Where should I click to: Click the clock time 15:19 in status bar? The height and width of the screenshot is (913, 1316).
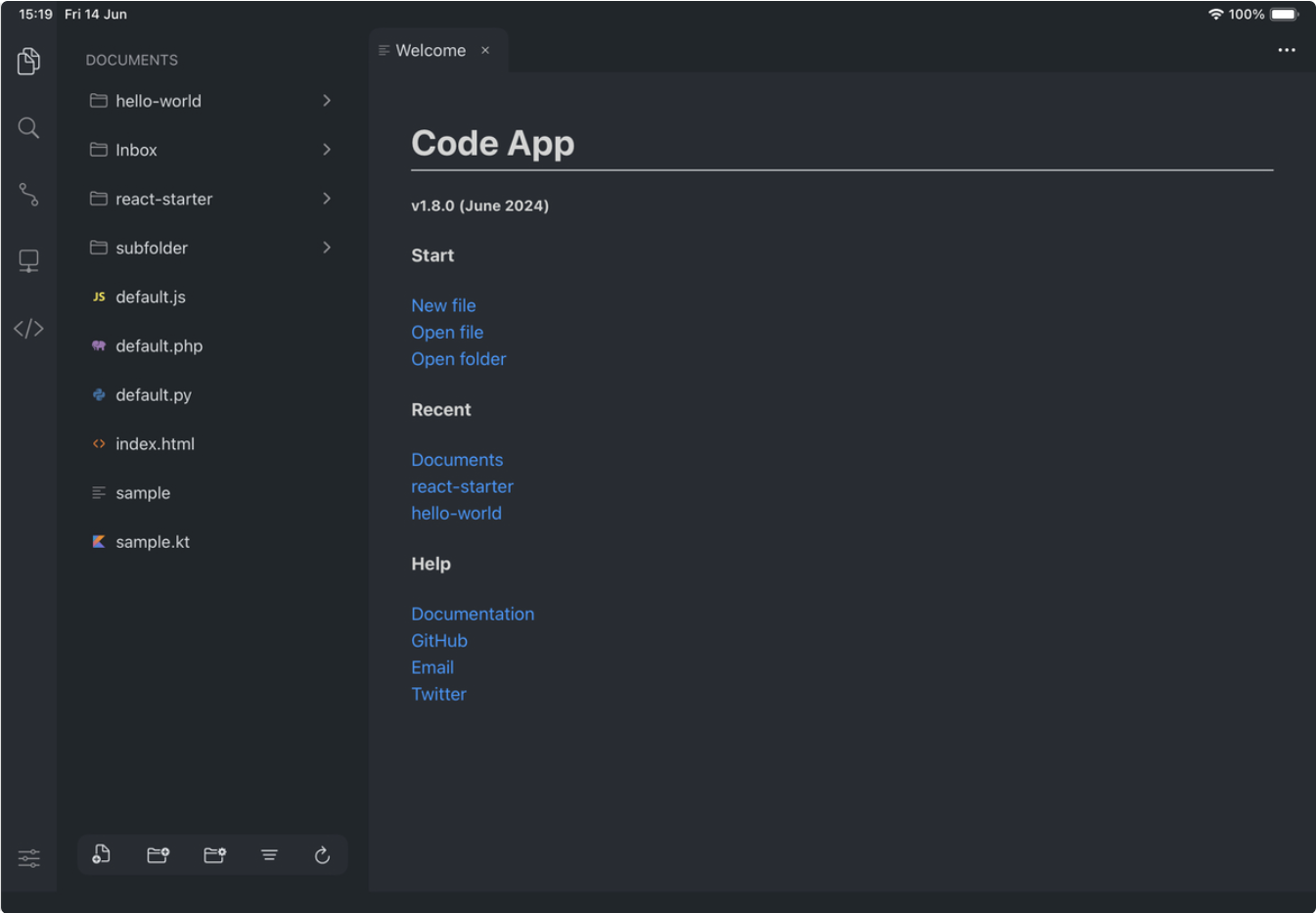(x=35, y=14)
